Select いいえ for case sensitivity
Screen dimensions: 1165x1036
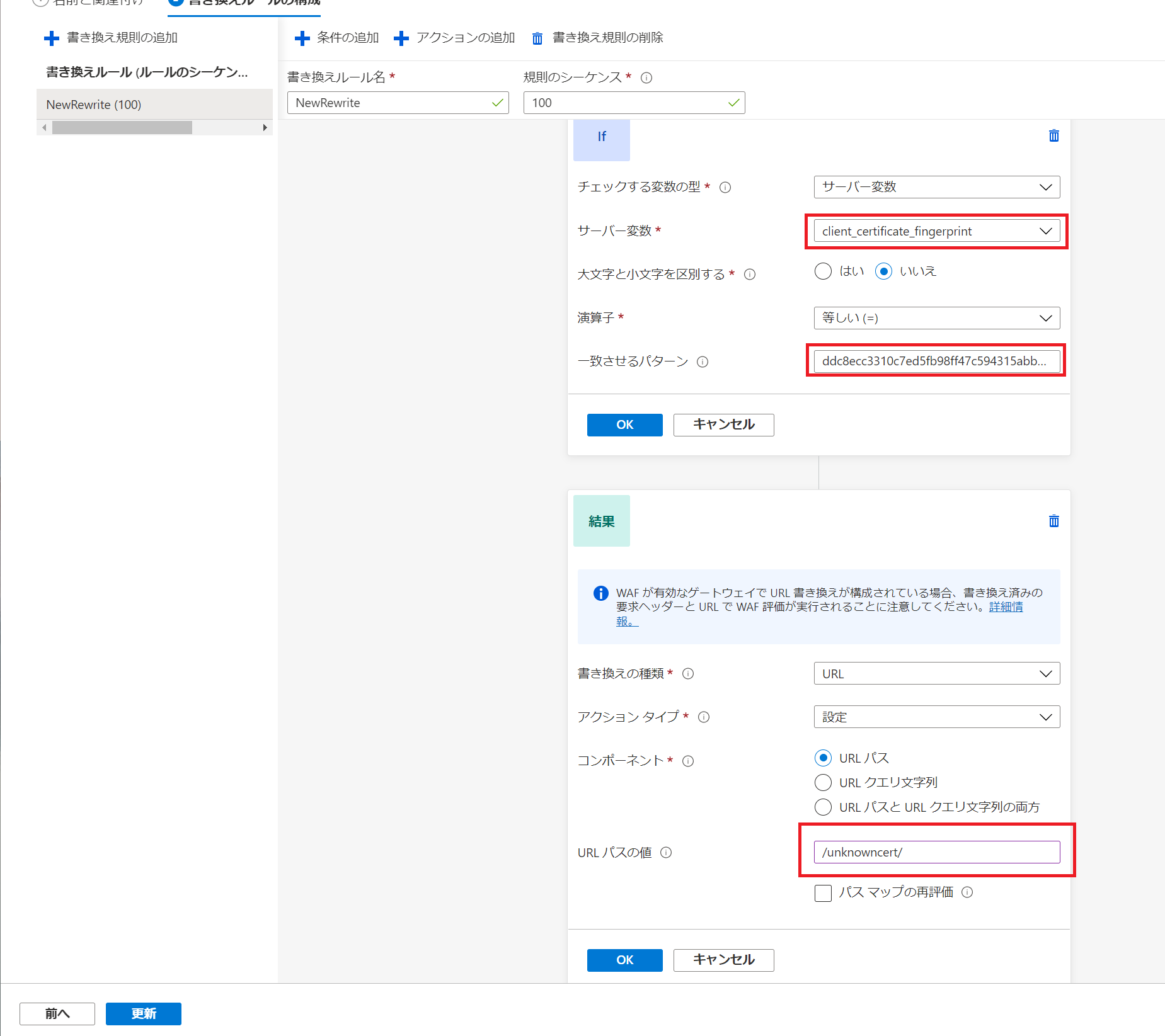coord(883,271)
